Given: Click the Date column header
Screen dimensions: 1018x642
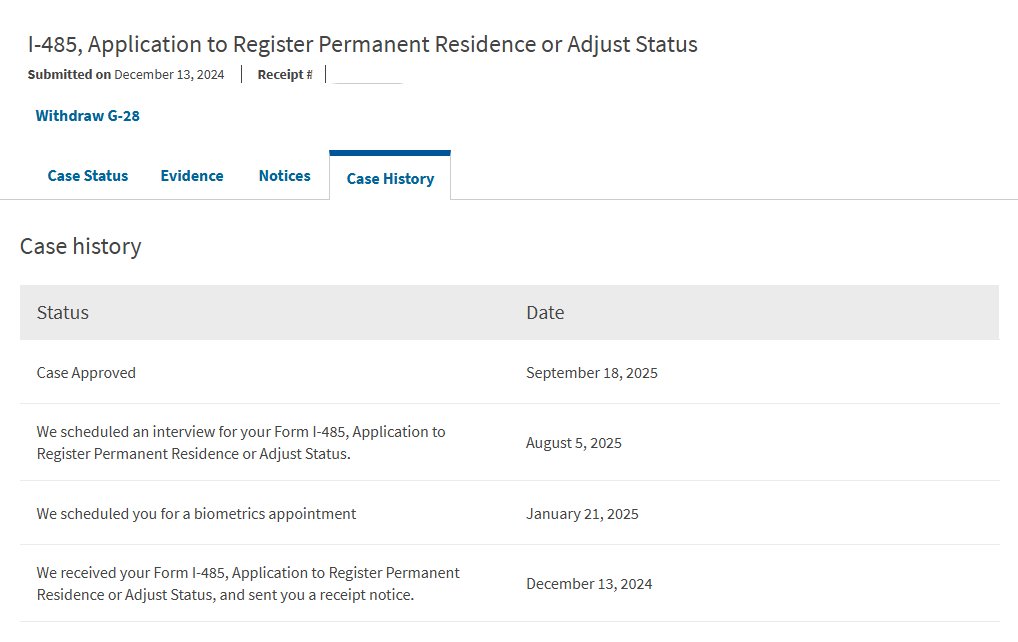Looking at the screenshot, I should (545, 313).
